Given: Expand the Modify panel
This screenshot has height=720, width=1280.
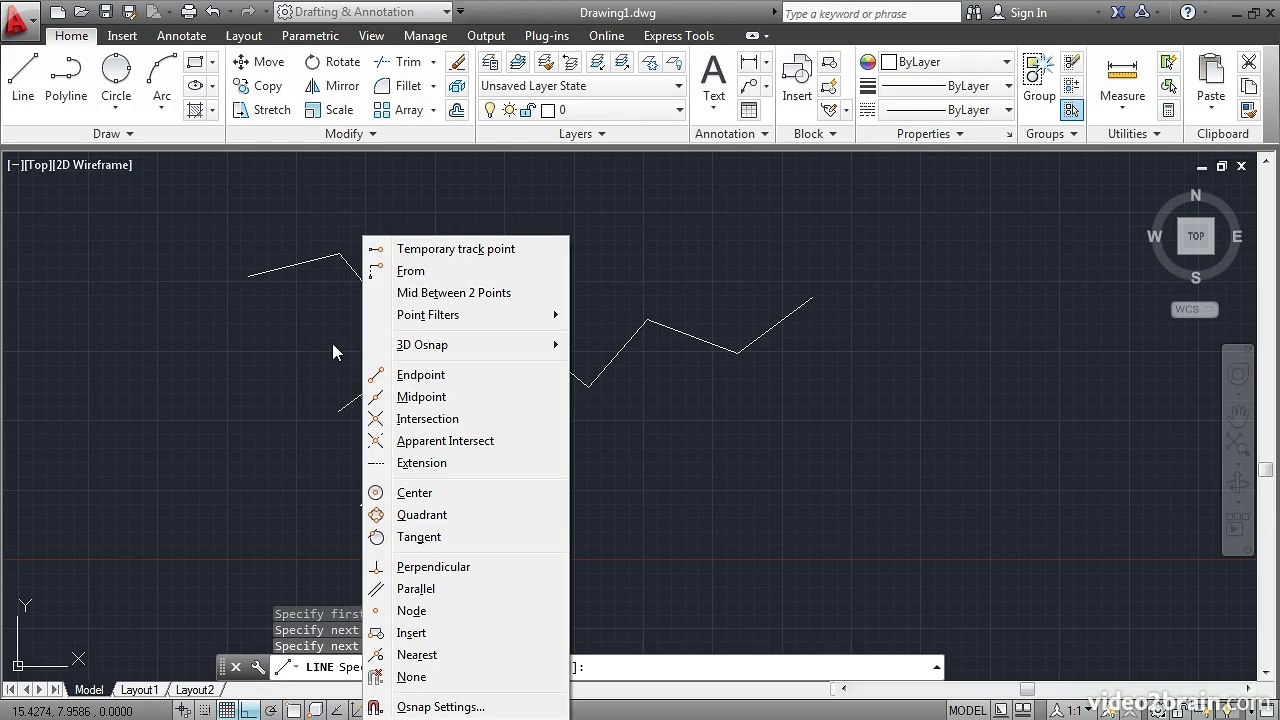Looking at the screenshot, I should click(350, 134).
